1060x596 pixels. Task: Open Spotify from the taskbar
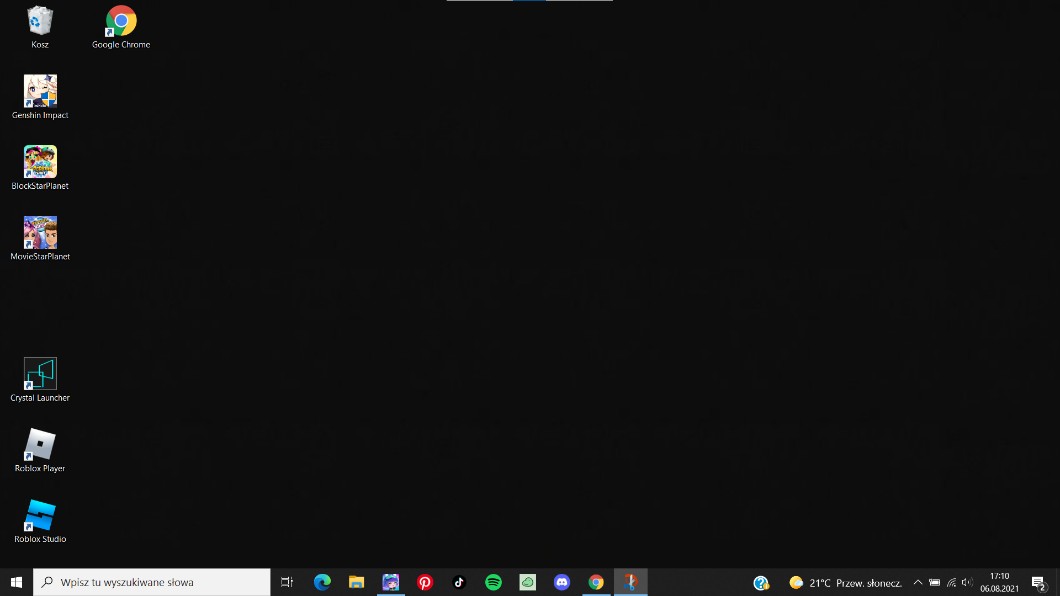(493, 582)
